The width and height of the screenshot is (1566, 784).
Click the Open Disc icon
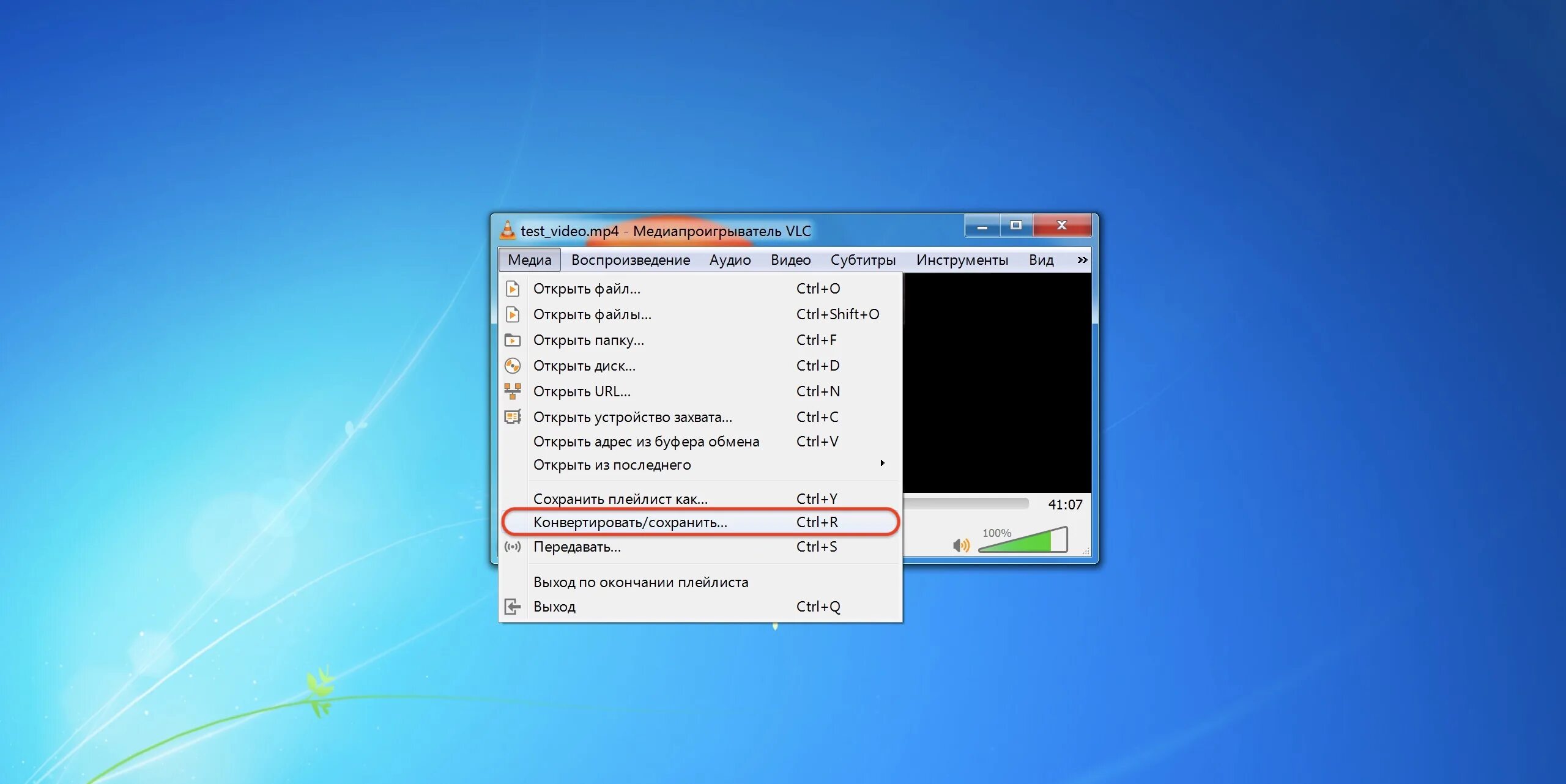pos(513,366)
